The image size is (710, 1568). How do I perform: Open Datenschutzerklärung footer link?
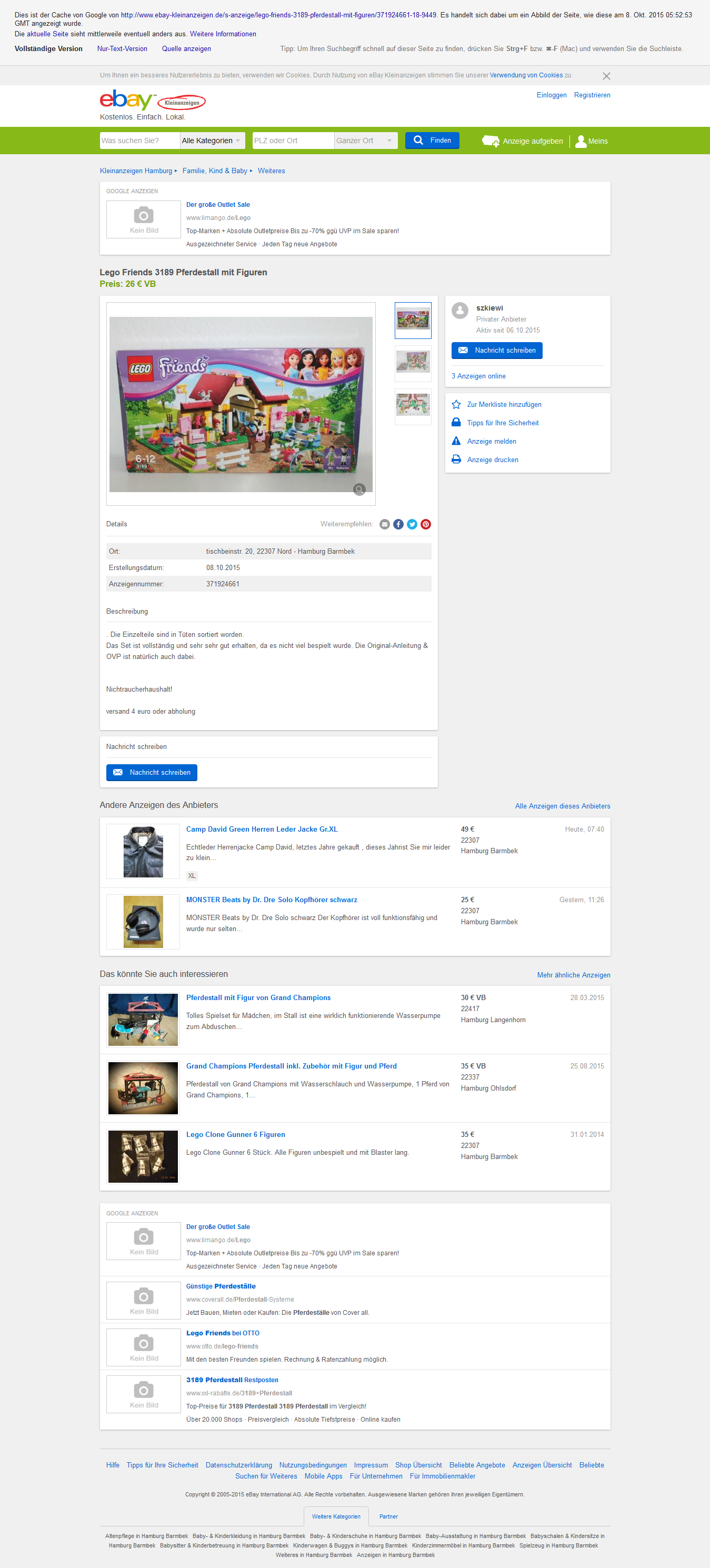(238, 1465)
